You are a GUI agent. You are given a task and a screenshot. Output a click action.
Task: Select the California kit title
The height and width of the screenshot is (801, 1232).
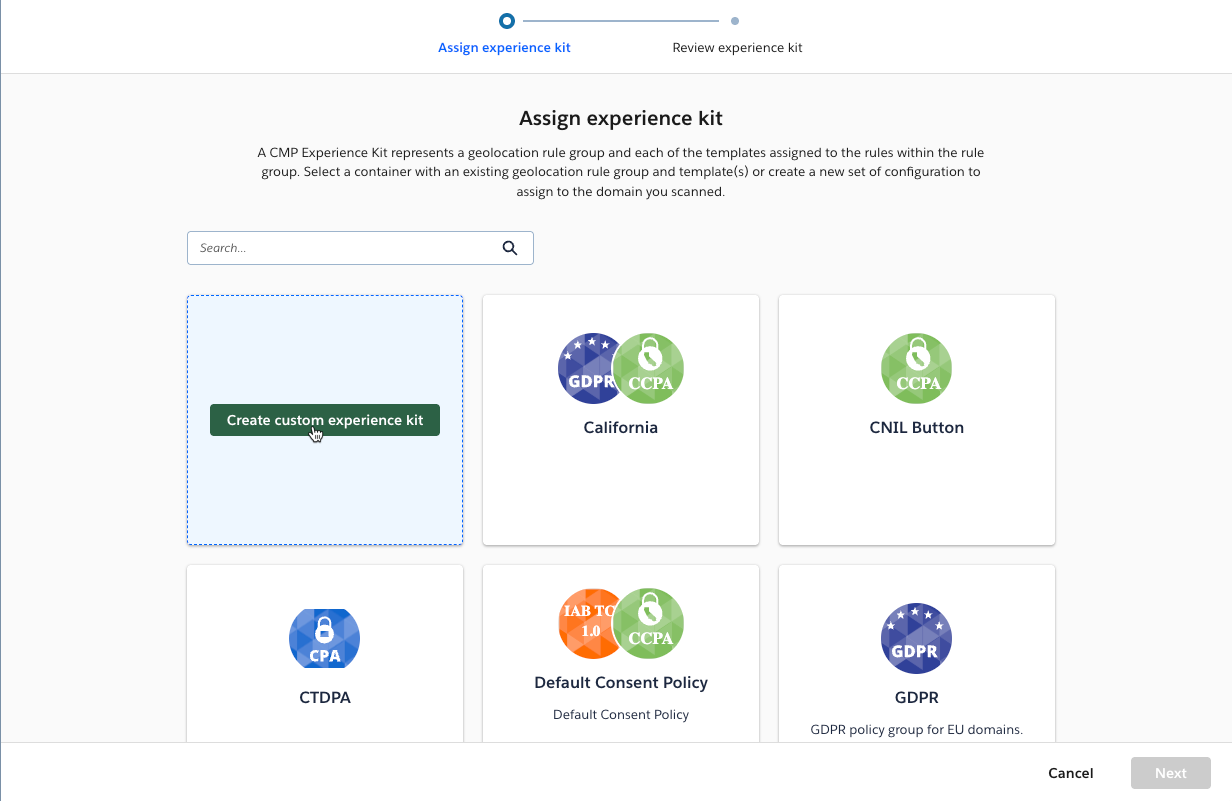click(x=621, y=427)
